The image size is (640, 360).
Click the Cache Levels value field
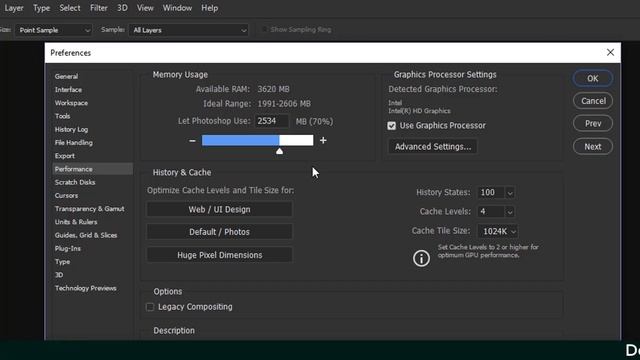491,212
